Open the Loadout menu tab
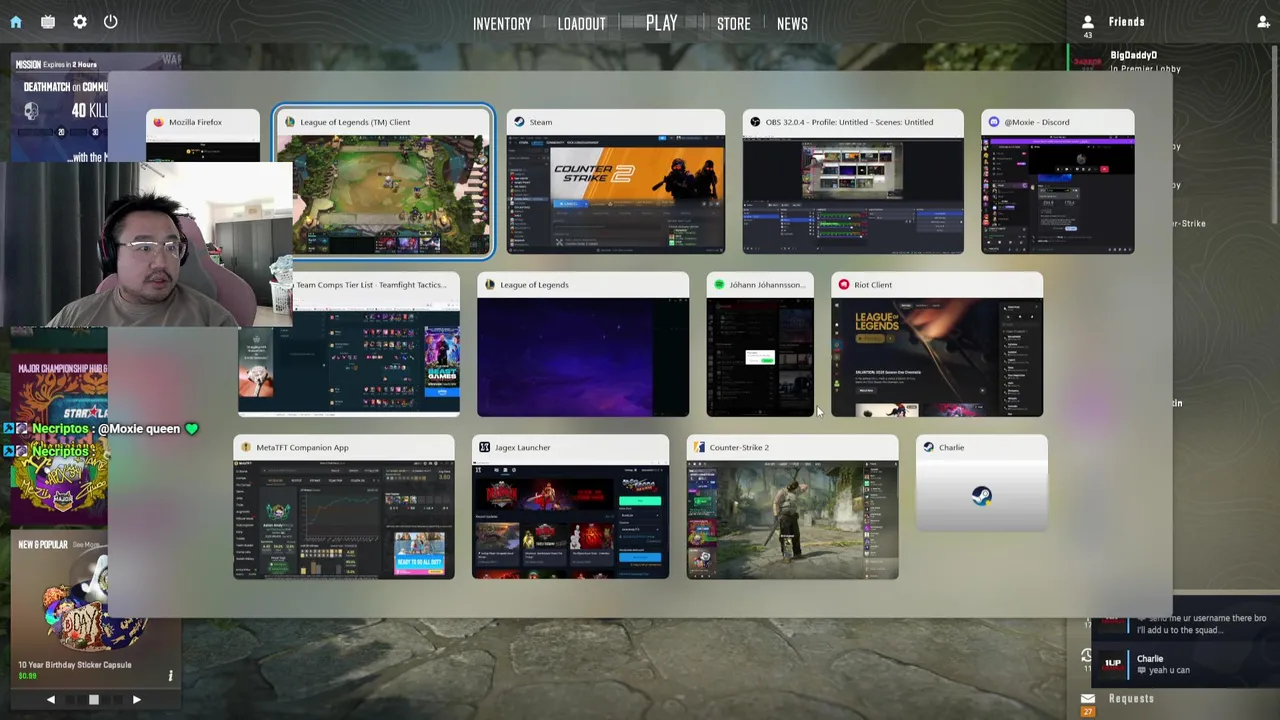This screenshot has width=1280, height=720. click(581, 24)
